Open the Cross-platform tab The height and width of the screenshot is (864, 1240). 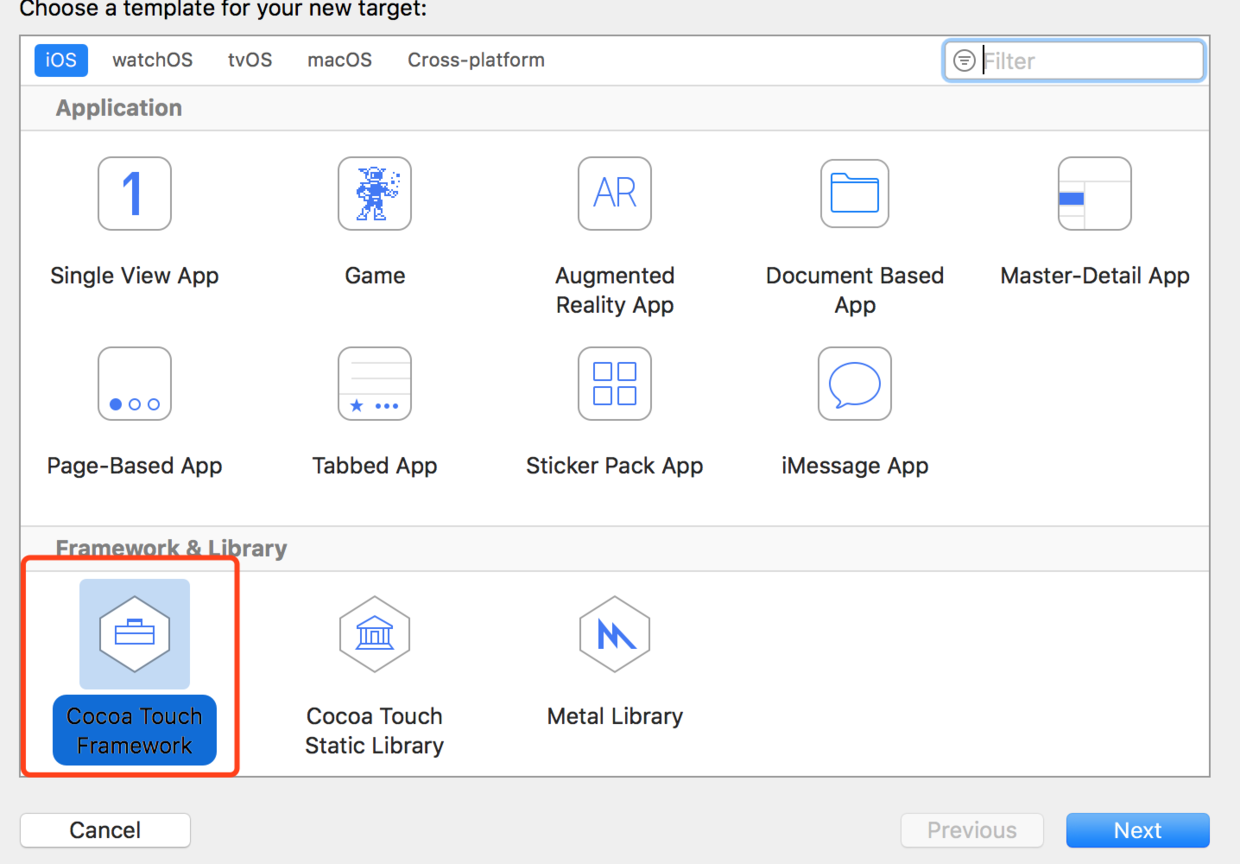coord(476,60)
